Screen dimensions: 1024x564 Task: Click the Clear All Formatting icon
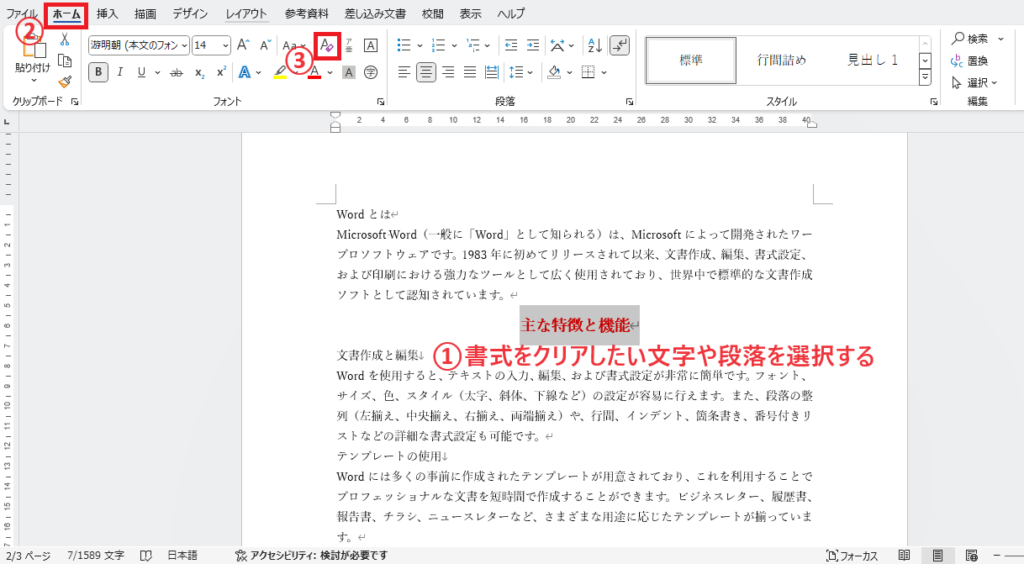(327, 45)
